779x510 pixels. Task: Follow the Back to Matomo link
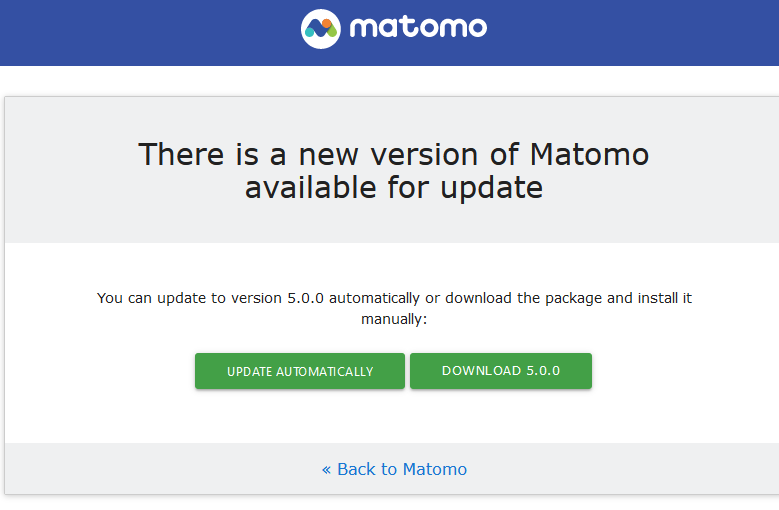pyautogui.click(x=401, y=469)
